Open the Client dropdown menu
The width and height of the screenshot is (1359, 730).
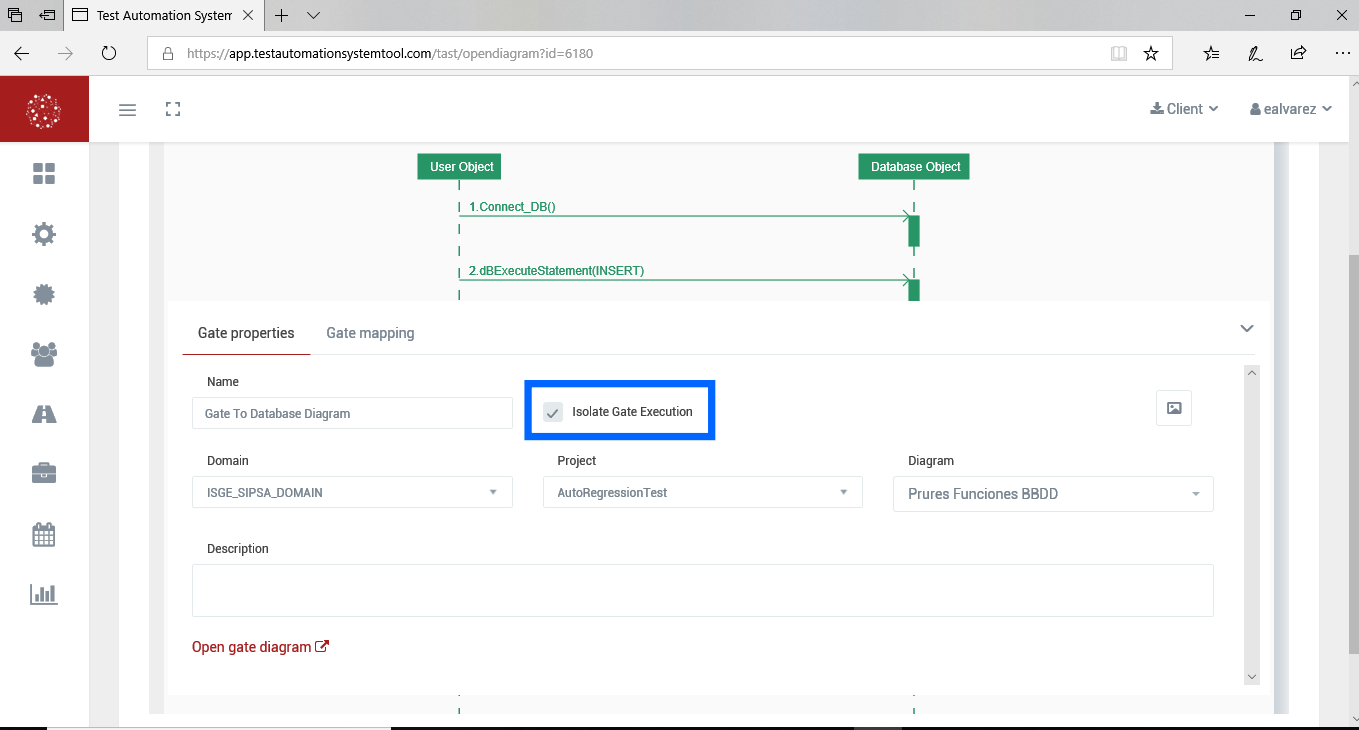tap(1184, 109)
